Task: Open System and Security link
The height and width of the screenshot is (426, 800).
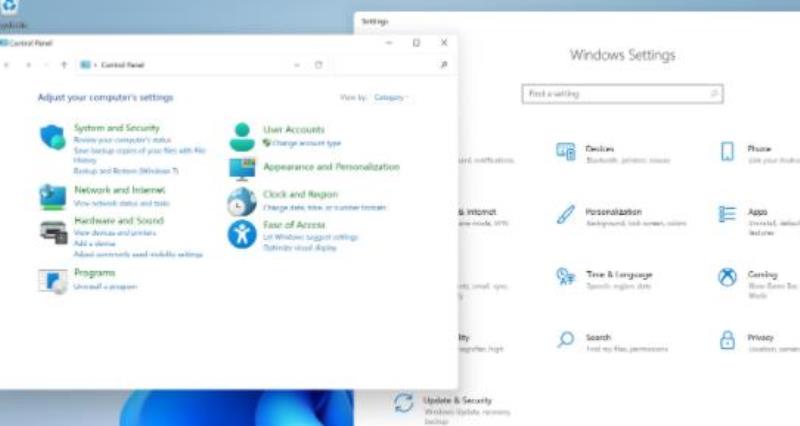Action: click(117, 128)
